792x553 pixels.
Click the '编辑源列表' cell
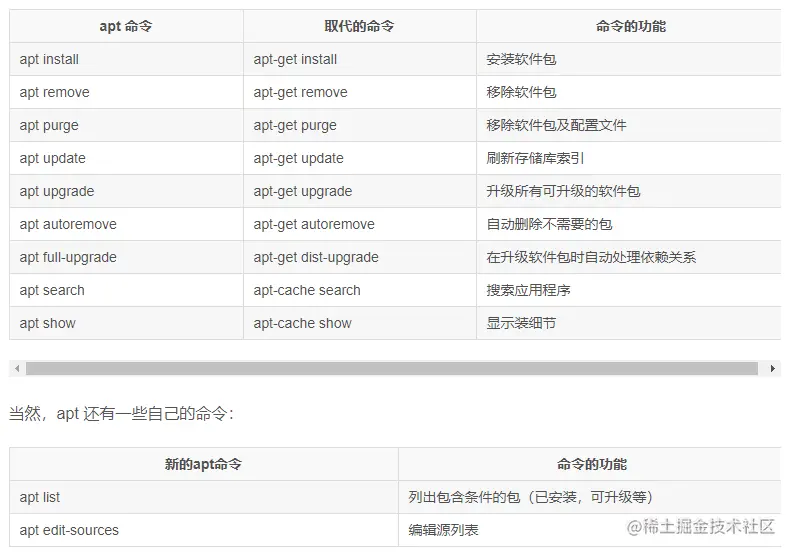tap(590, 530)
